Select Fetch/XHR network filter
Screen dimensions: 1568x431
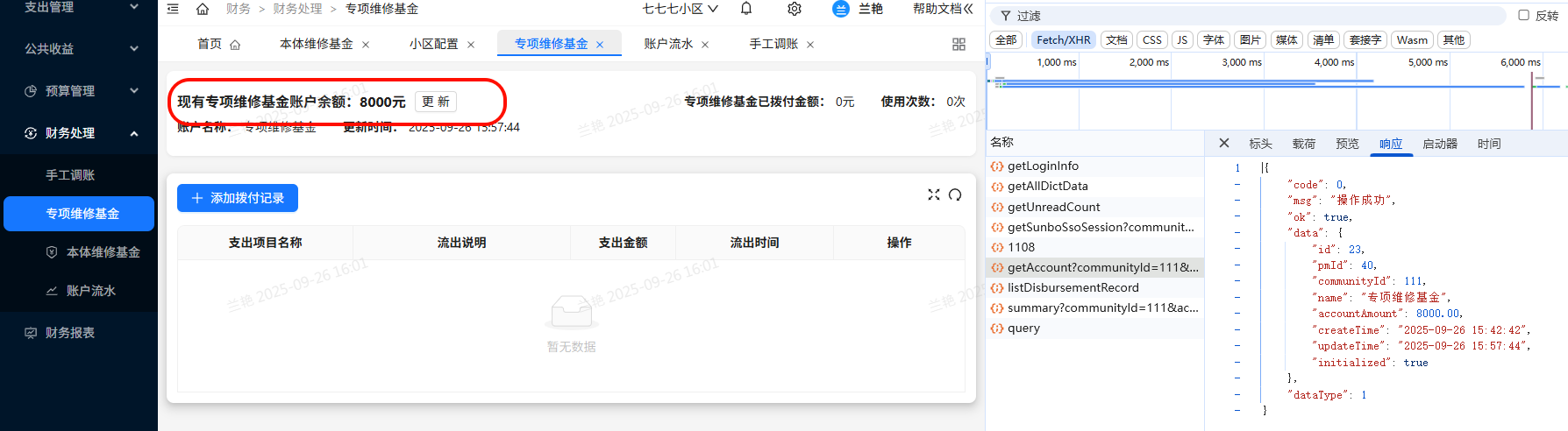click(x=1063, y=39)
